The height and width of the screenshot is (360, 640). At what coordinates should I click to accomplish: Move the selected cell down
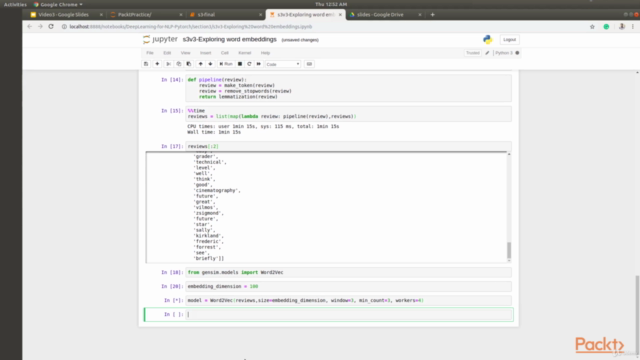(x=211, y=64)
